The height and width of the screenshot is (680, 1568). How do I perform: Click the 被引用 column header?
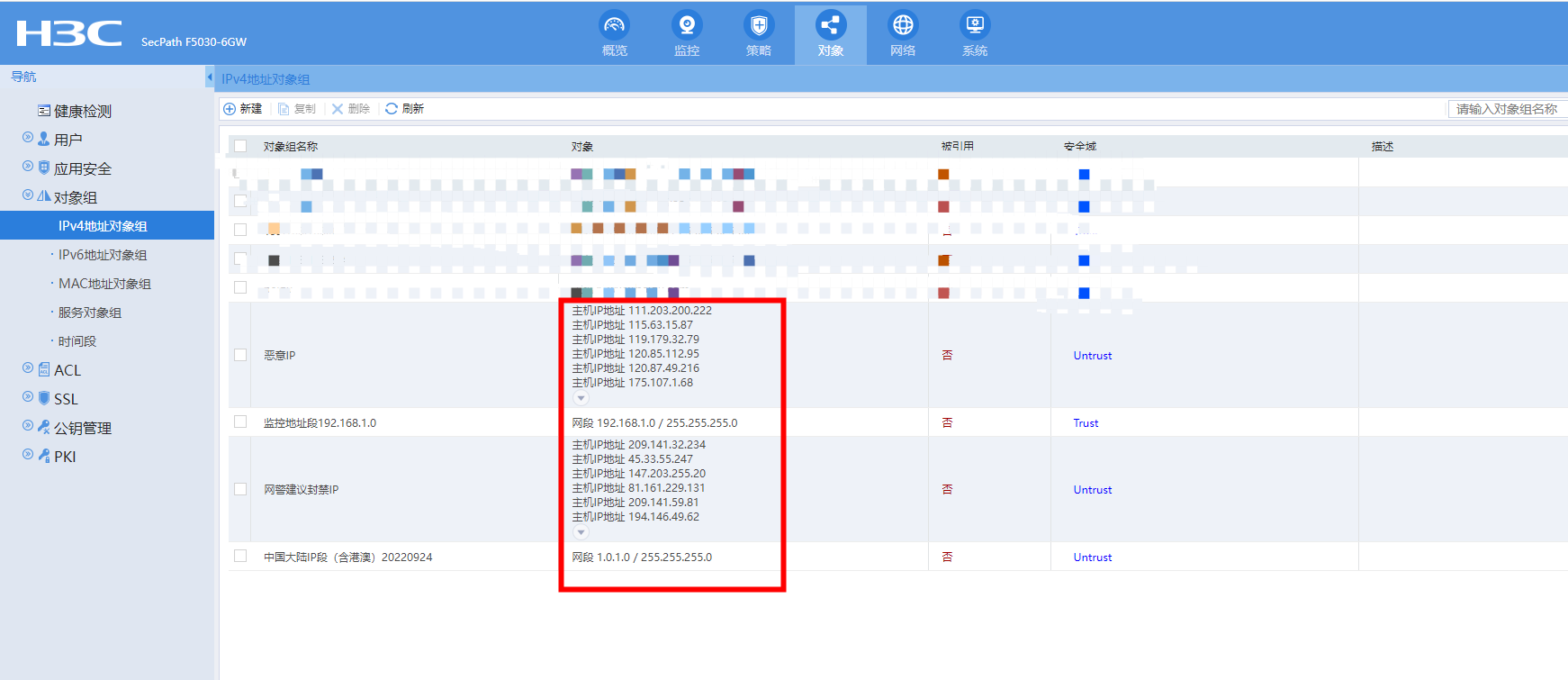click(958, 146)
